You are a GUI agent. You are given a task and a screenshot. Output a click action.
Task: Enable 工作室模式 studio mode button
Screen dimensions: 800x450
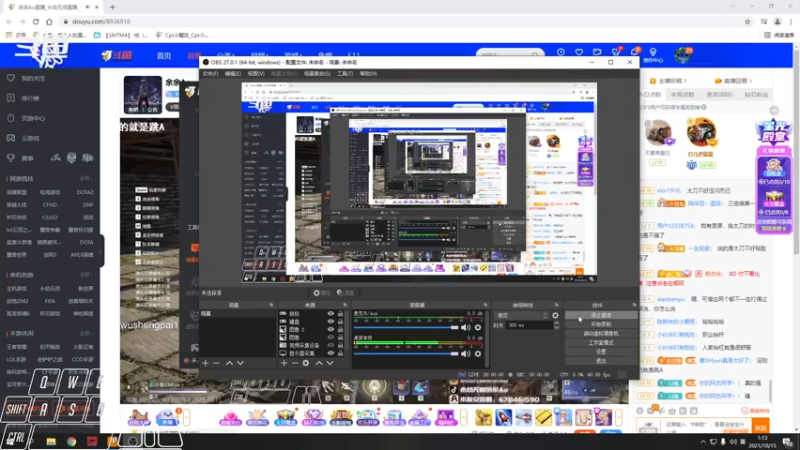pos(601,343)
